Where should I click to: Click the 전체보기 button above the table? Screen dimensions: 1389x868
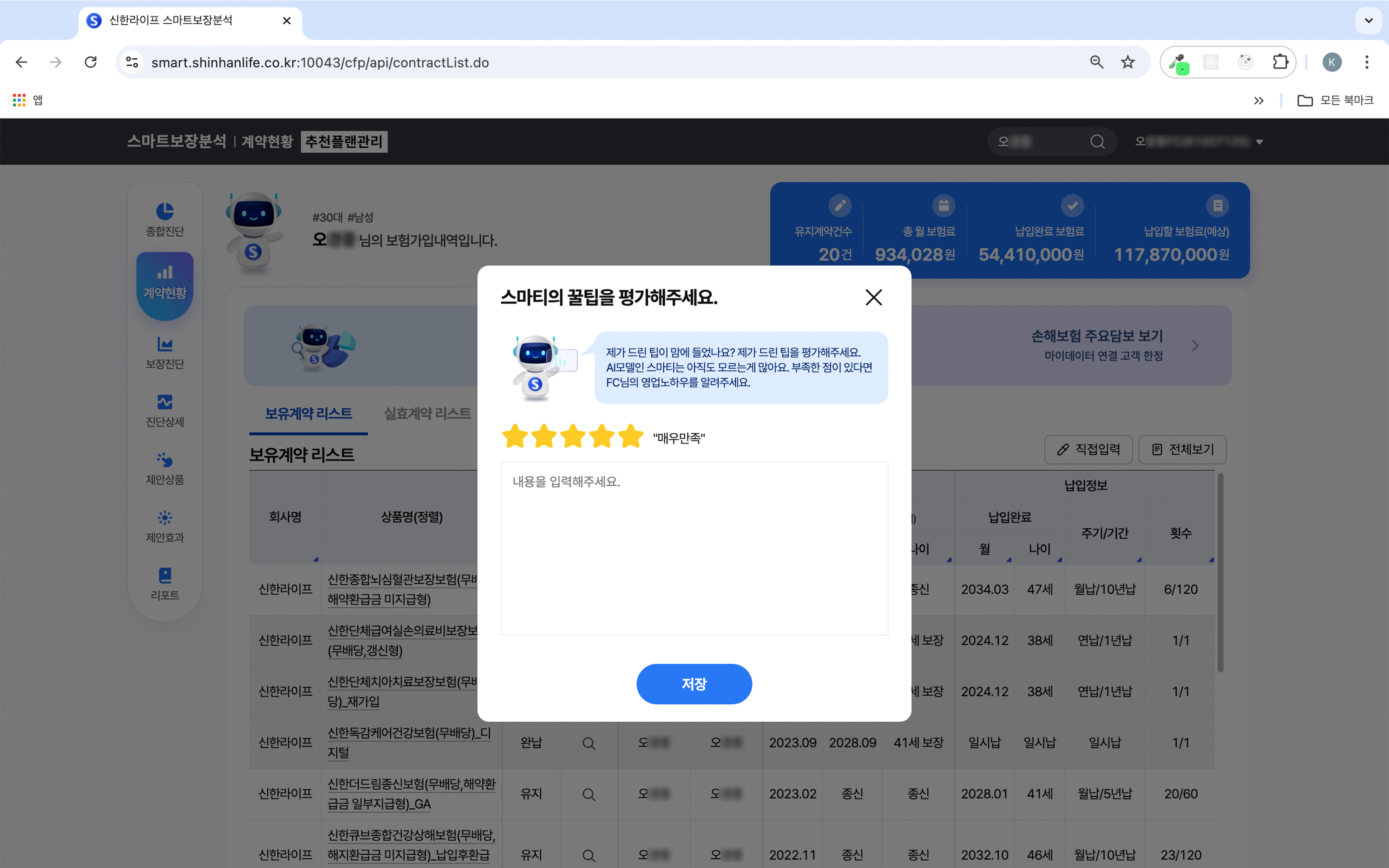click(x=1182, y=450)
